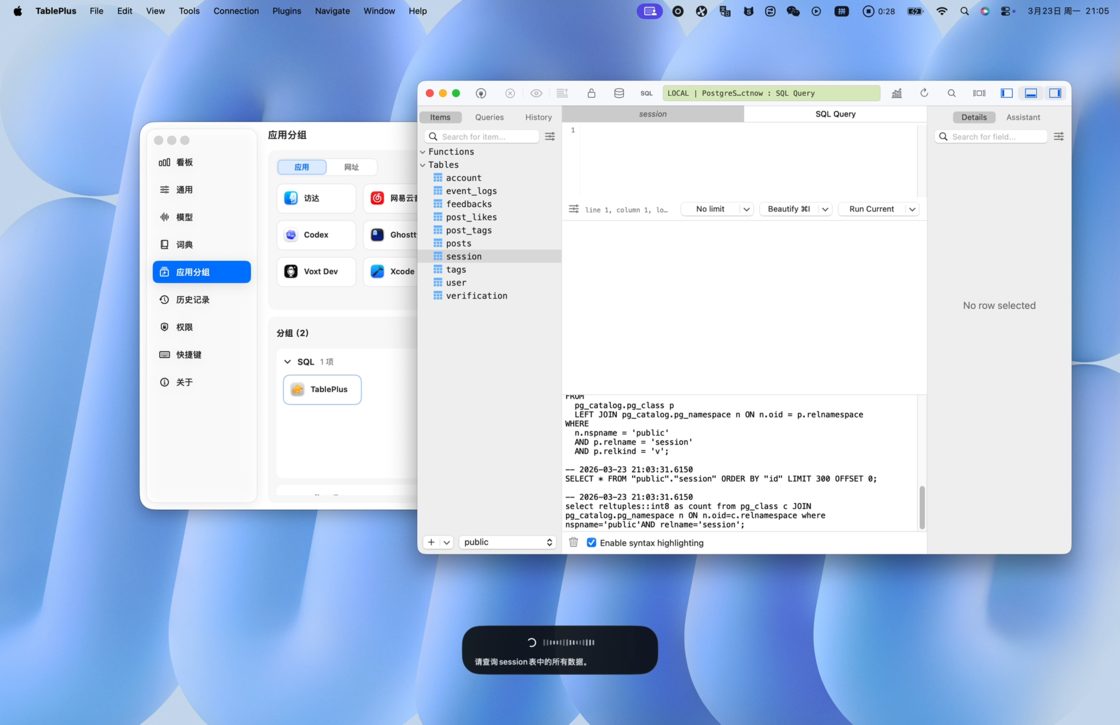1120x725 pixels.
Task: Open the public schema selector
Action: [507, 543]
